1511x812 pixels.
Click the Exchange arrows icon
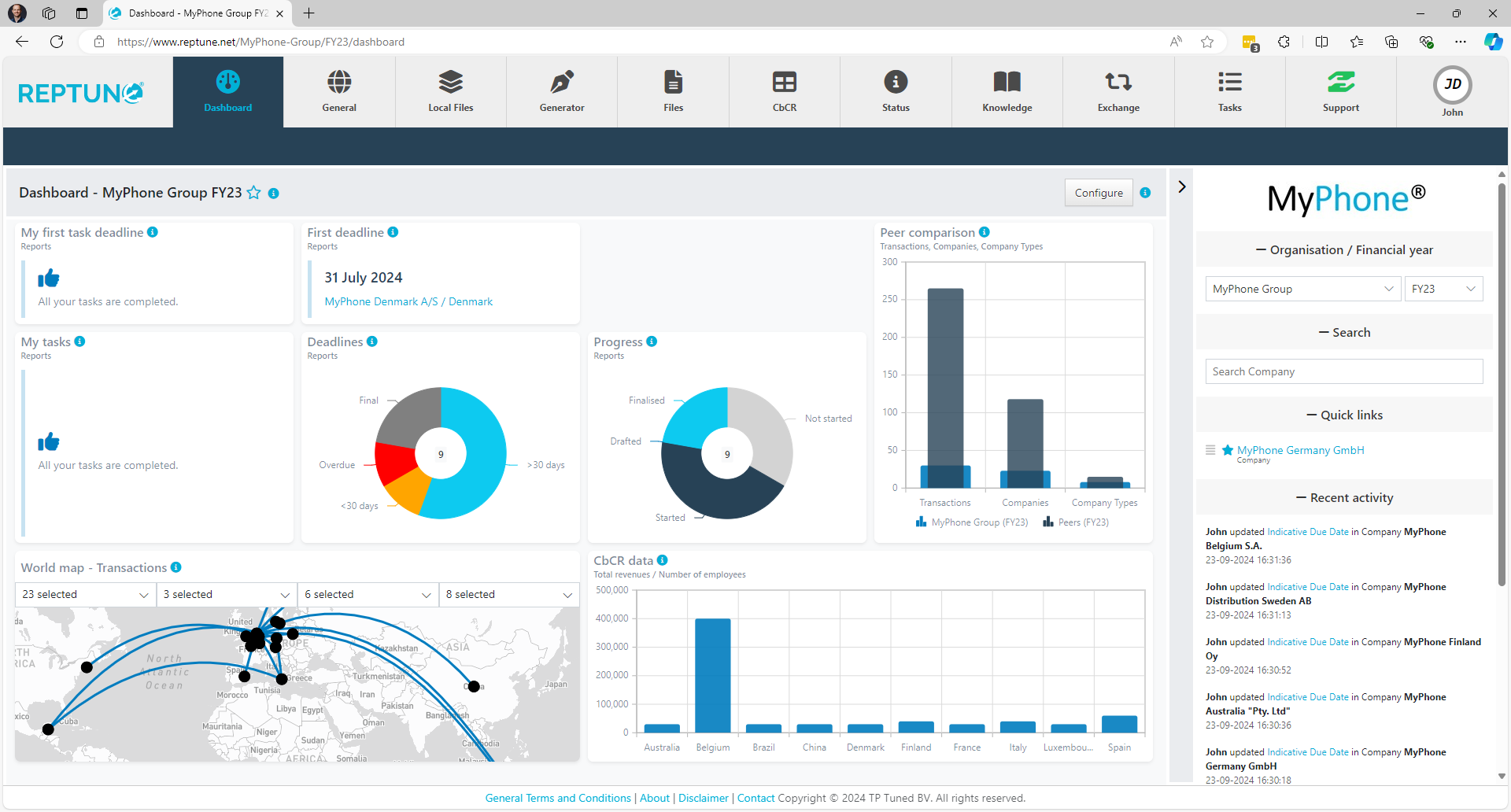[x=1118, y=83]
